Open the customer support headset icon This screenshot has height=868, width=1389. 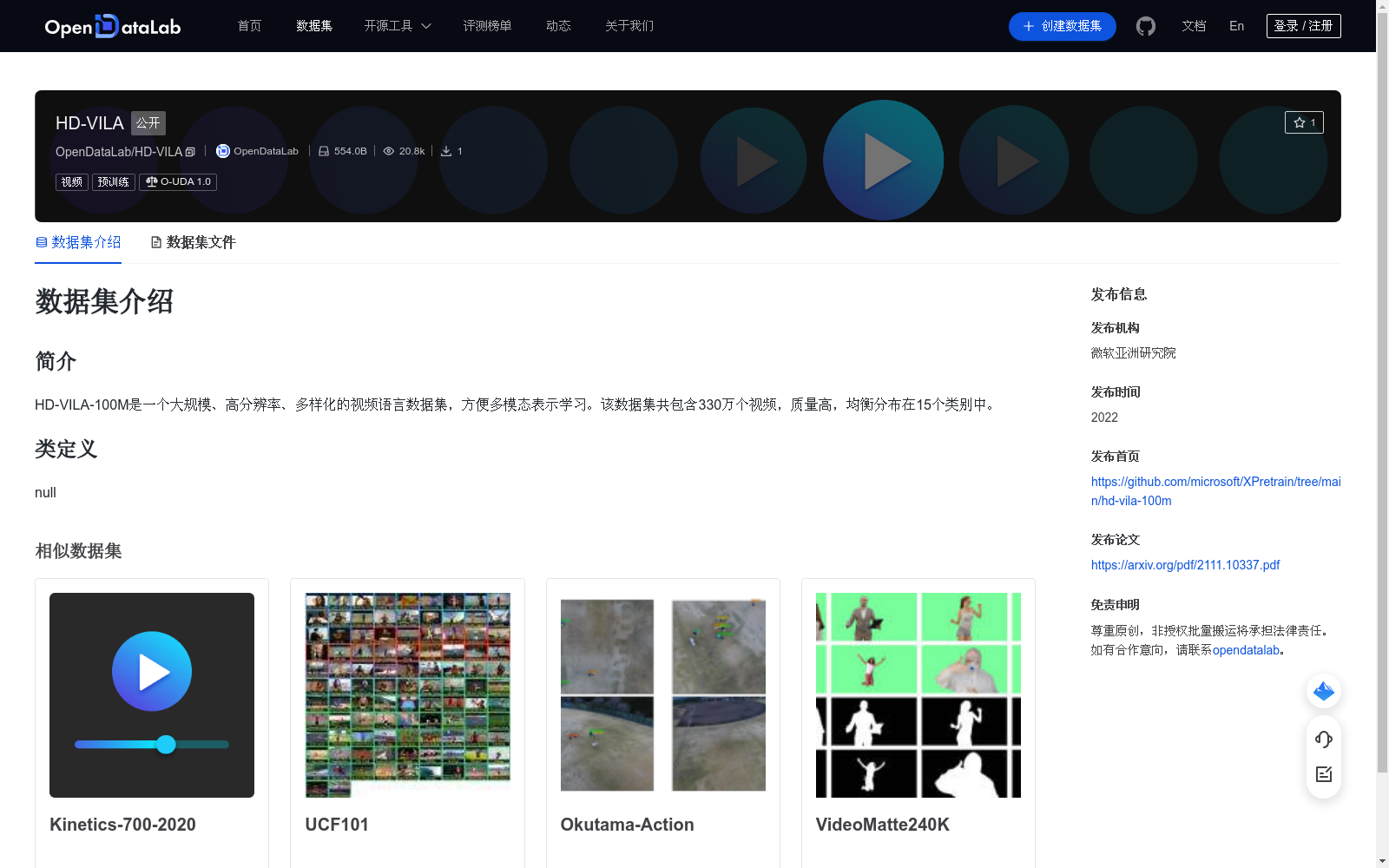click(x=1324, y=739)
